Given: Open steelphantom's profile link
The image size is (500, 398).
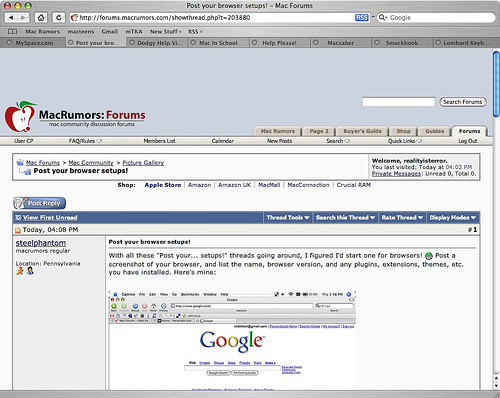Looking at the screenshot, I should click(41, 243).
